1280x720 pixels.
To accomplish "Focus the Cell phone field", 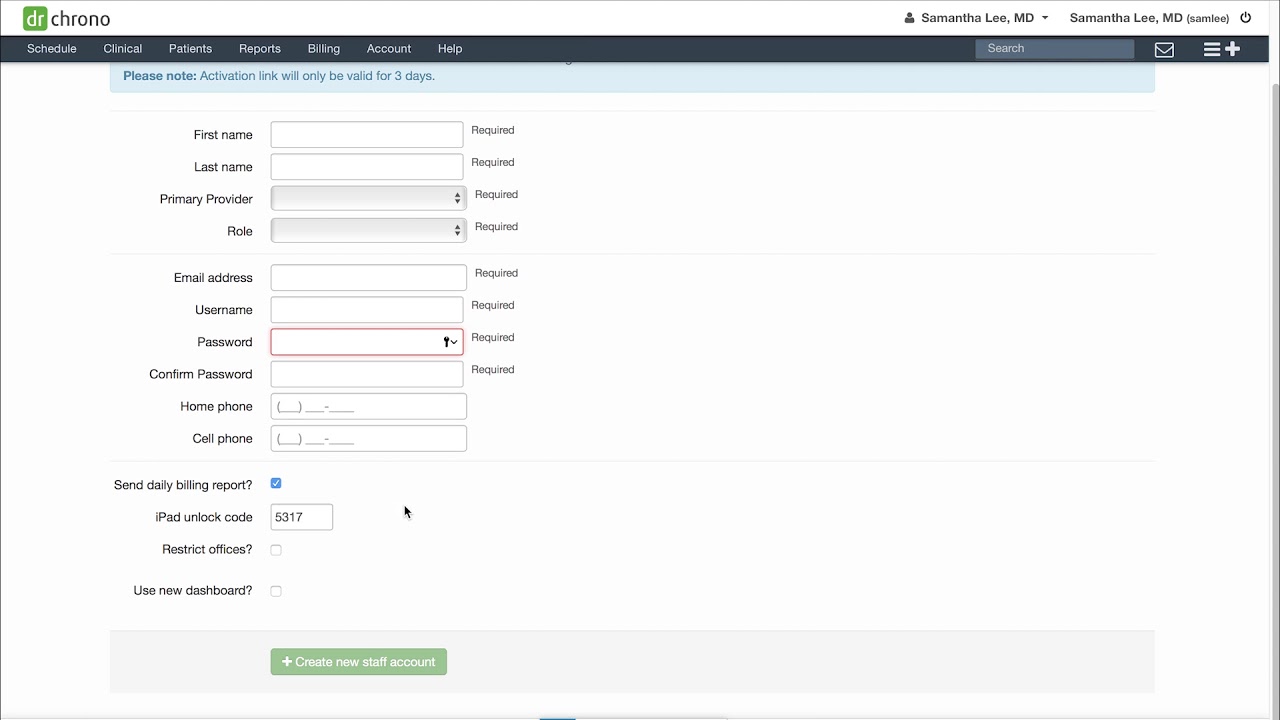I will [x=368, y=438].
